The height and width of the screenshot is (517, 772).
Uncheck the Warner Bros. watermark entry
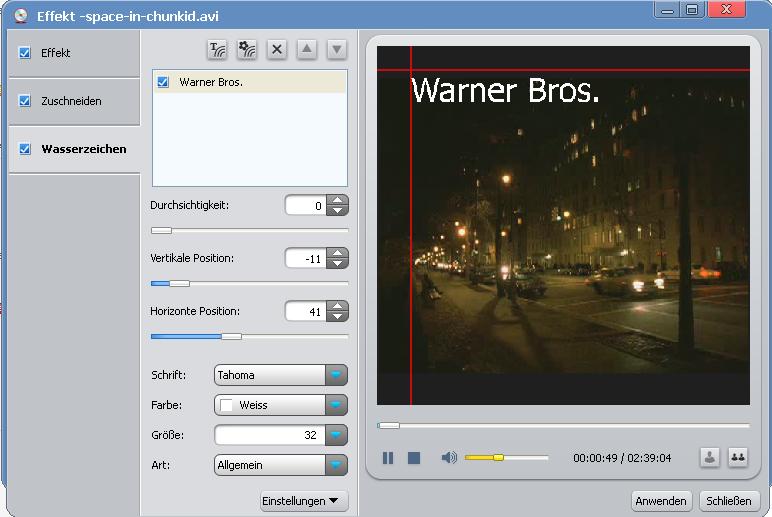pyautogui.click(x=163, y=82)
